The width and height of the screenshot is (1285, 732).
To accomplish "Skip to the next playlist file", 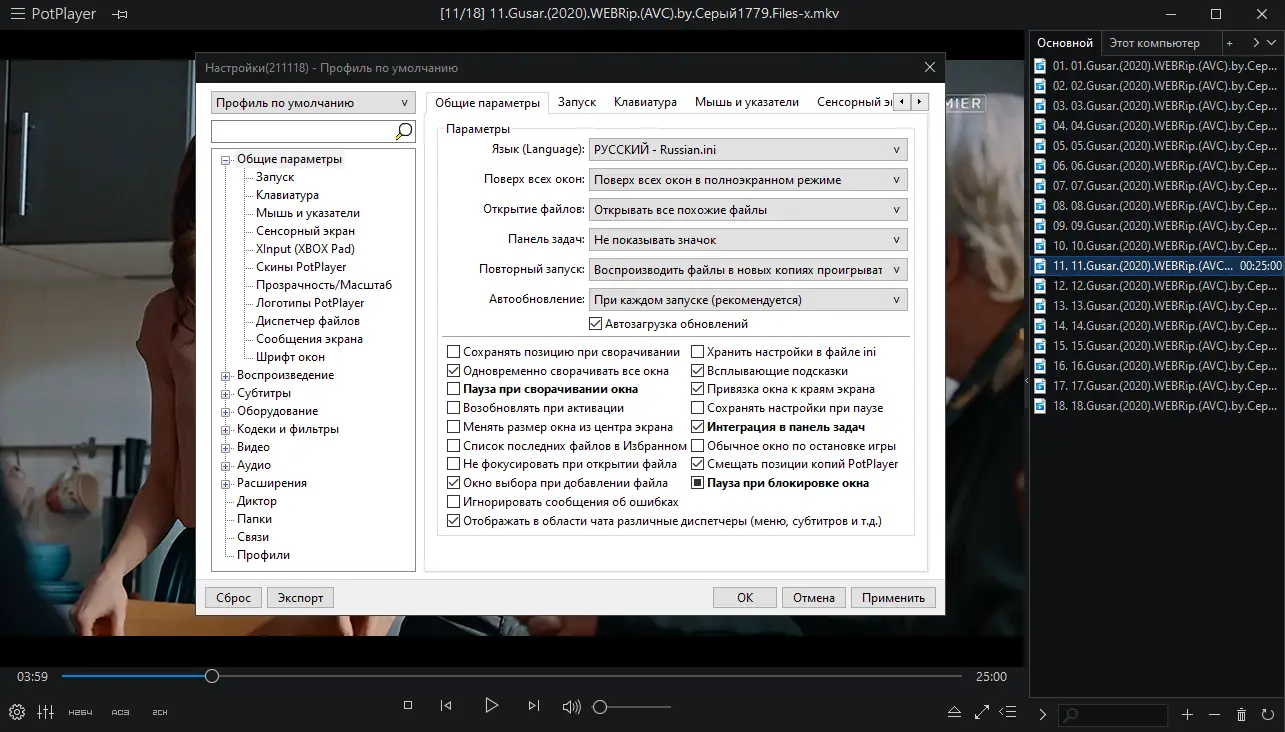I will pos(534,706).
